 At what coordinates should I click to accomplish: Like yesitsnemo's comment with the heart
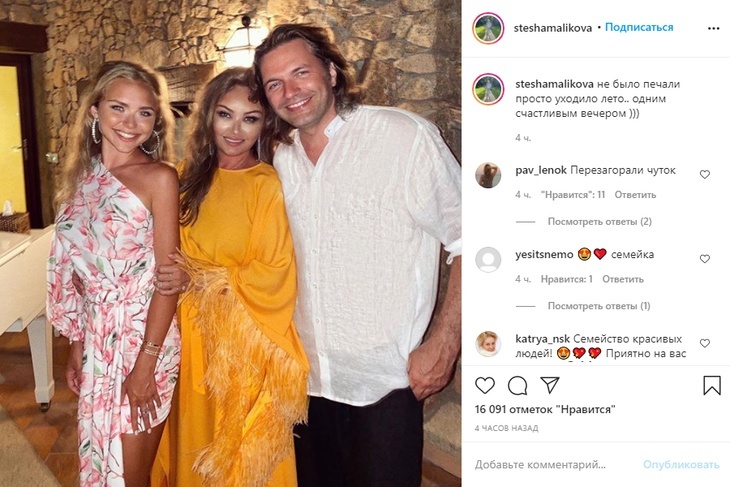pos(705,258)
